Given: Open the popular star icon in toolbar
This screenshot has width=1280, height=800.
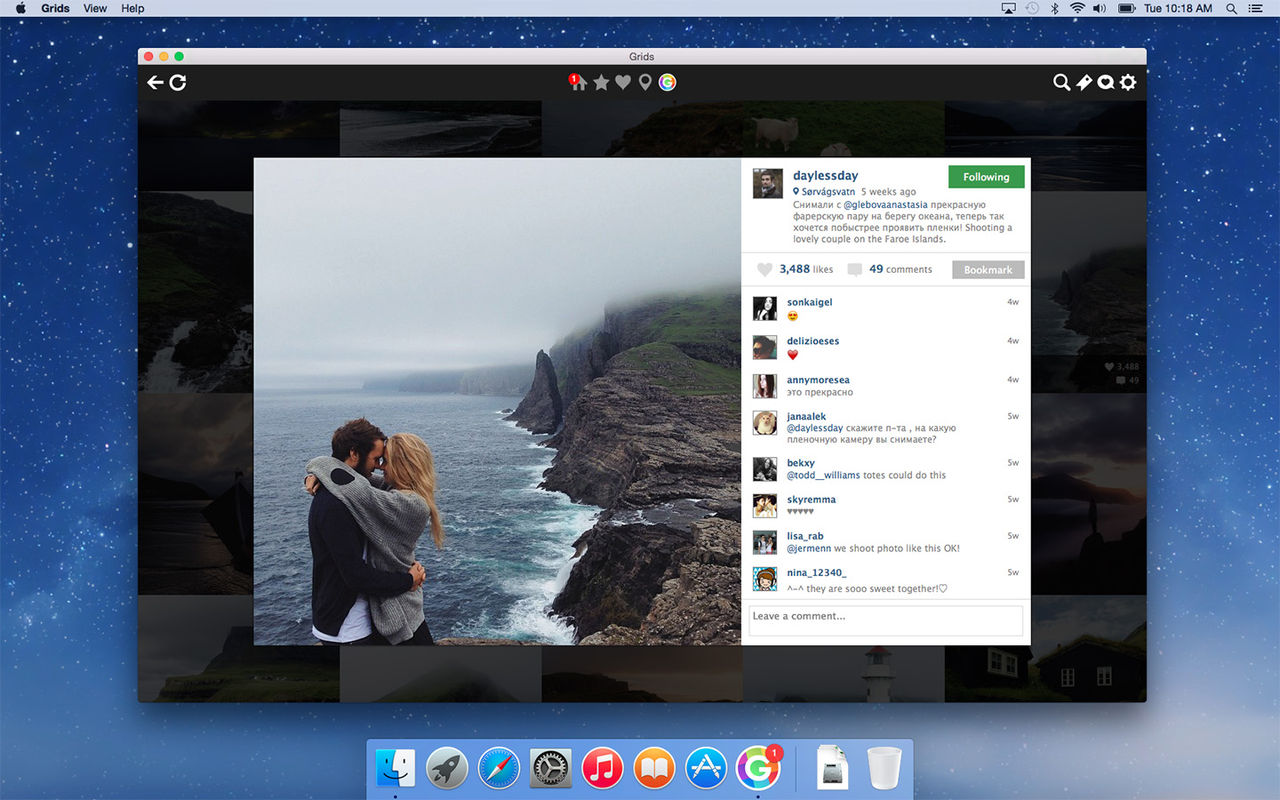Looking at the screenshot, I should click(x=601, y=83).
